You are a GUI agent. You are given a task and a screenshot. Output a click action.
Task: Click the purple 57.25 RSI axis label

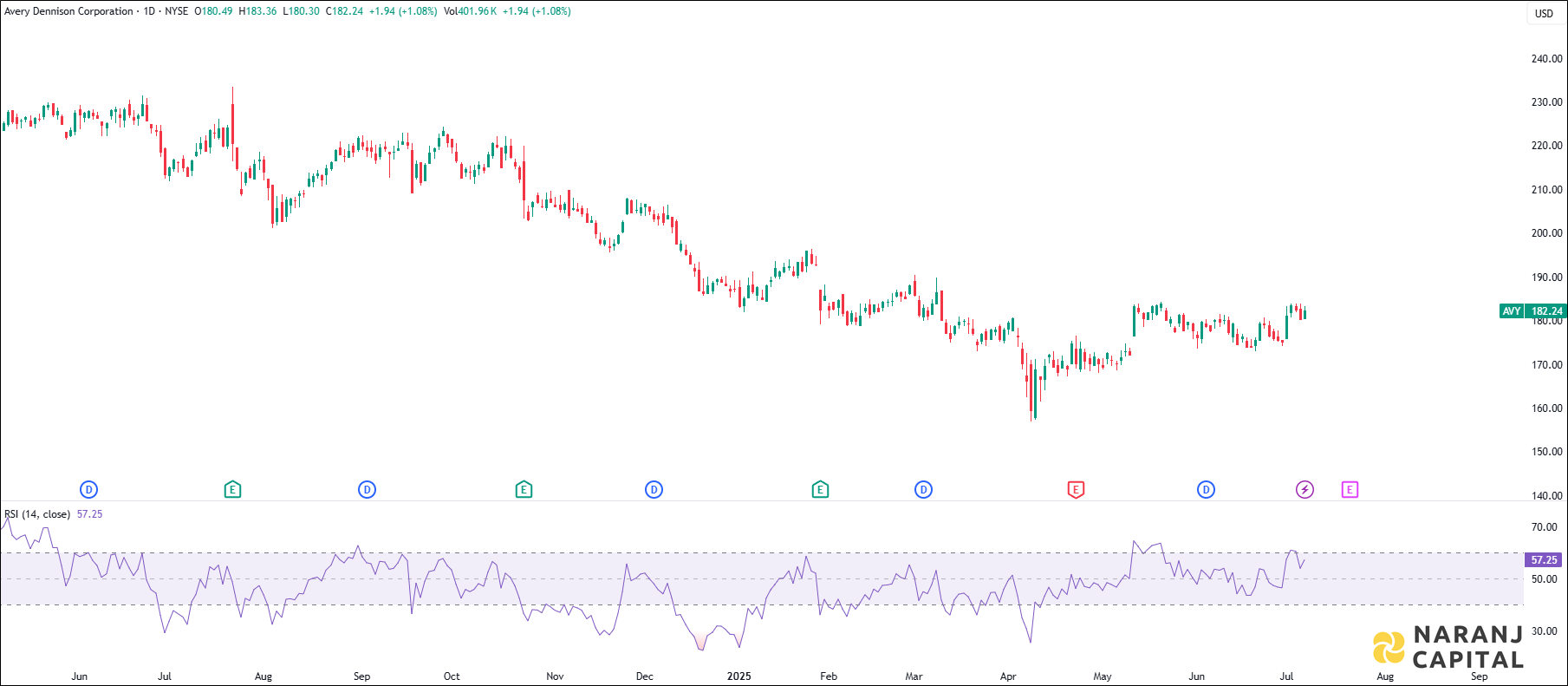(1545, 560)
